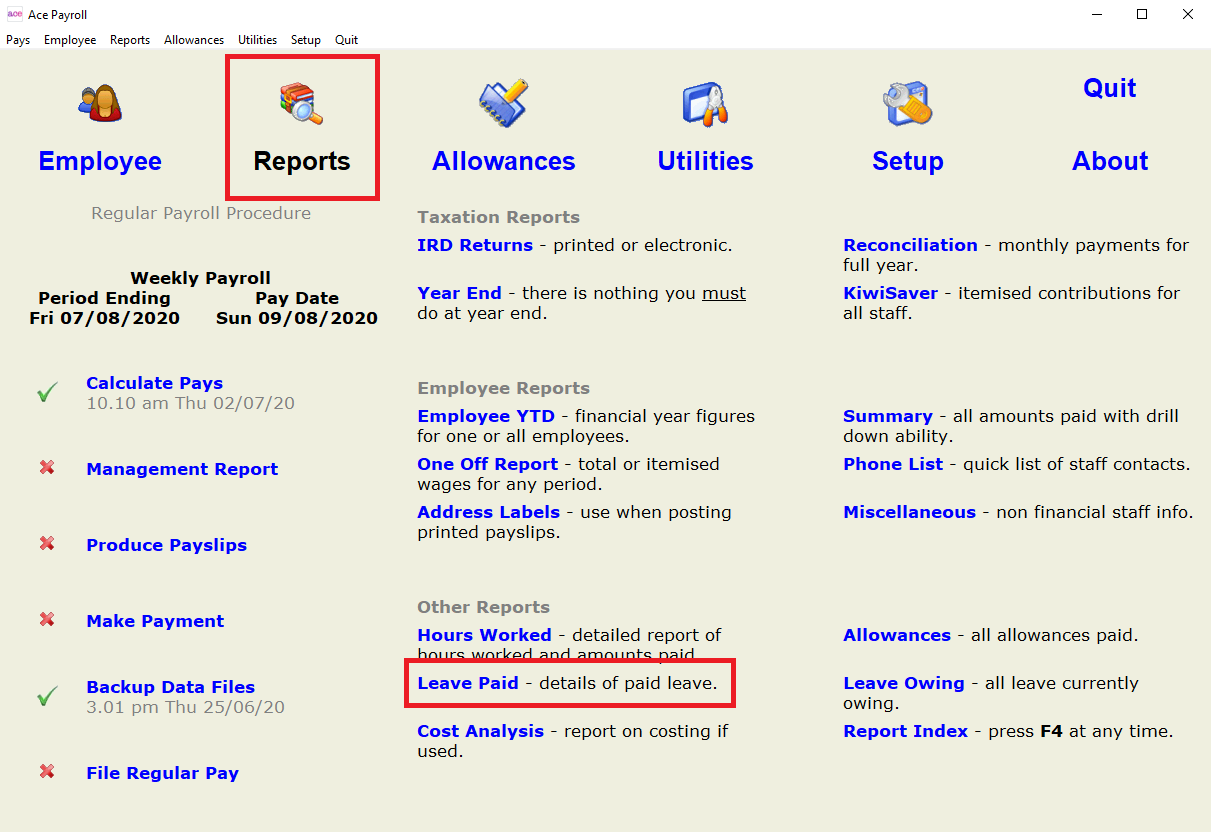1211x832 pixels.
Task: Open the Employee YTD report
Action: point(486,416)
